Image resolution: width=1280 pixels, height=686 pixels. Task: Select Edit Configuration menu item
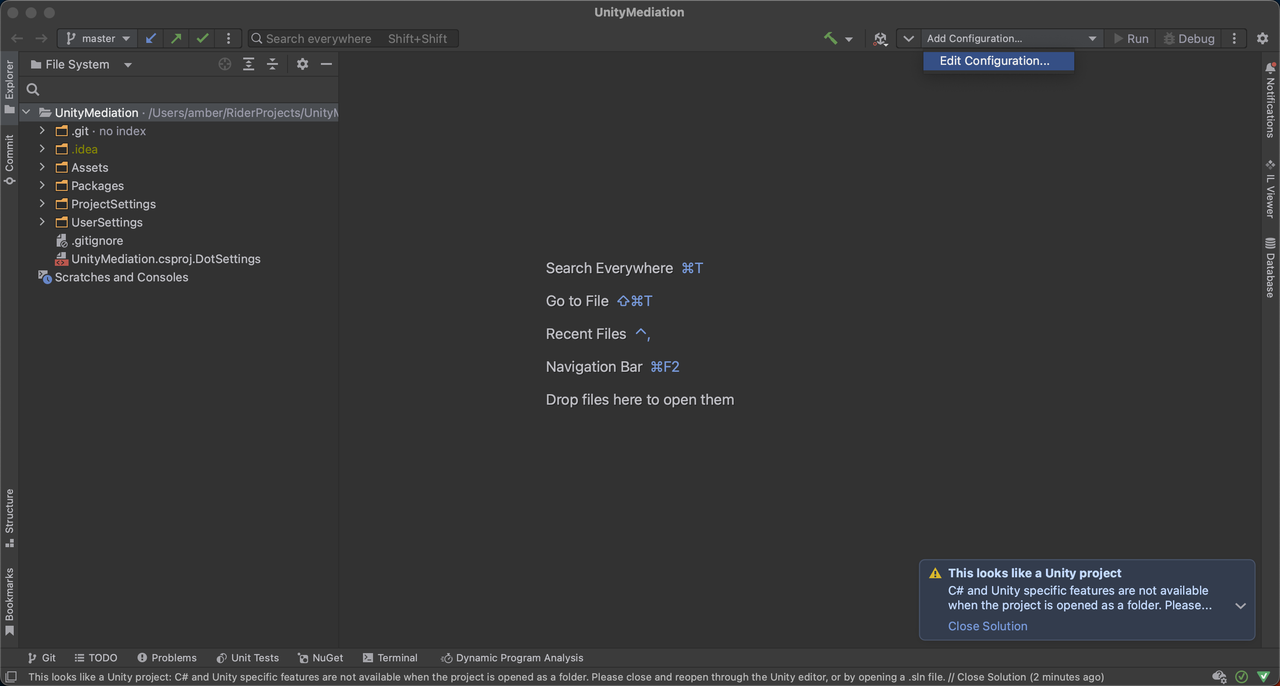(998, 61)
